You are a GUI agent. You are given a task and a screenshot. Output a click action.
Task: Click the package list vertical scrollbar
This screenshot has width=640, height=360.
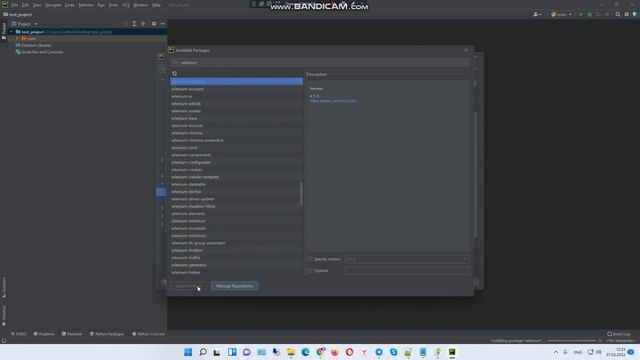coord(302,193)
